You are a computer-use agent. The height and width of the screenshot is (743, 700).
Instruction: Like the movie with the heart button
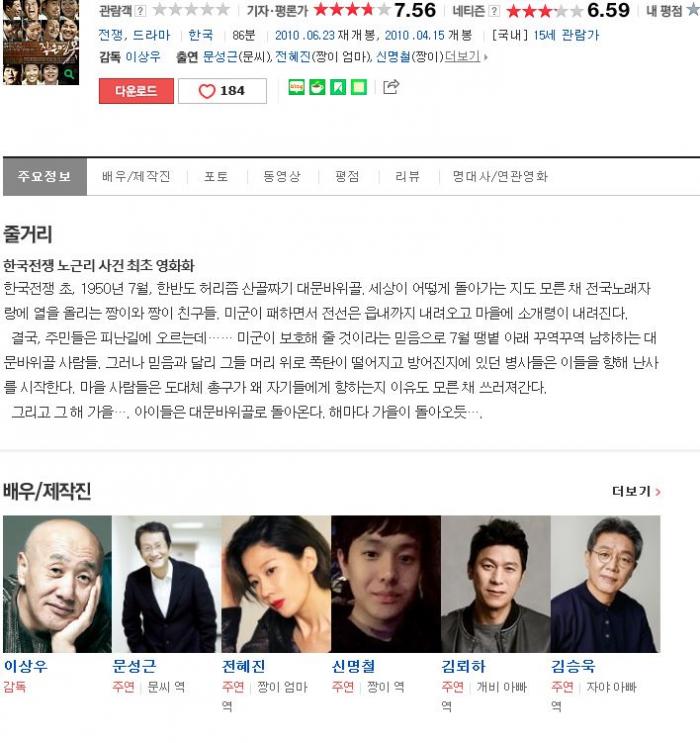(222, 91)
